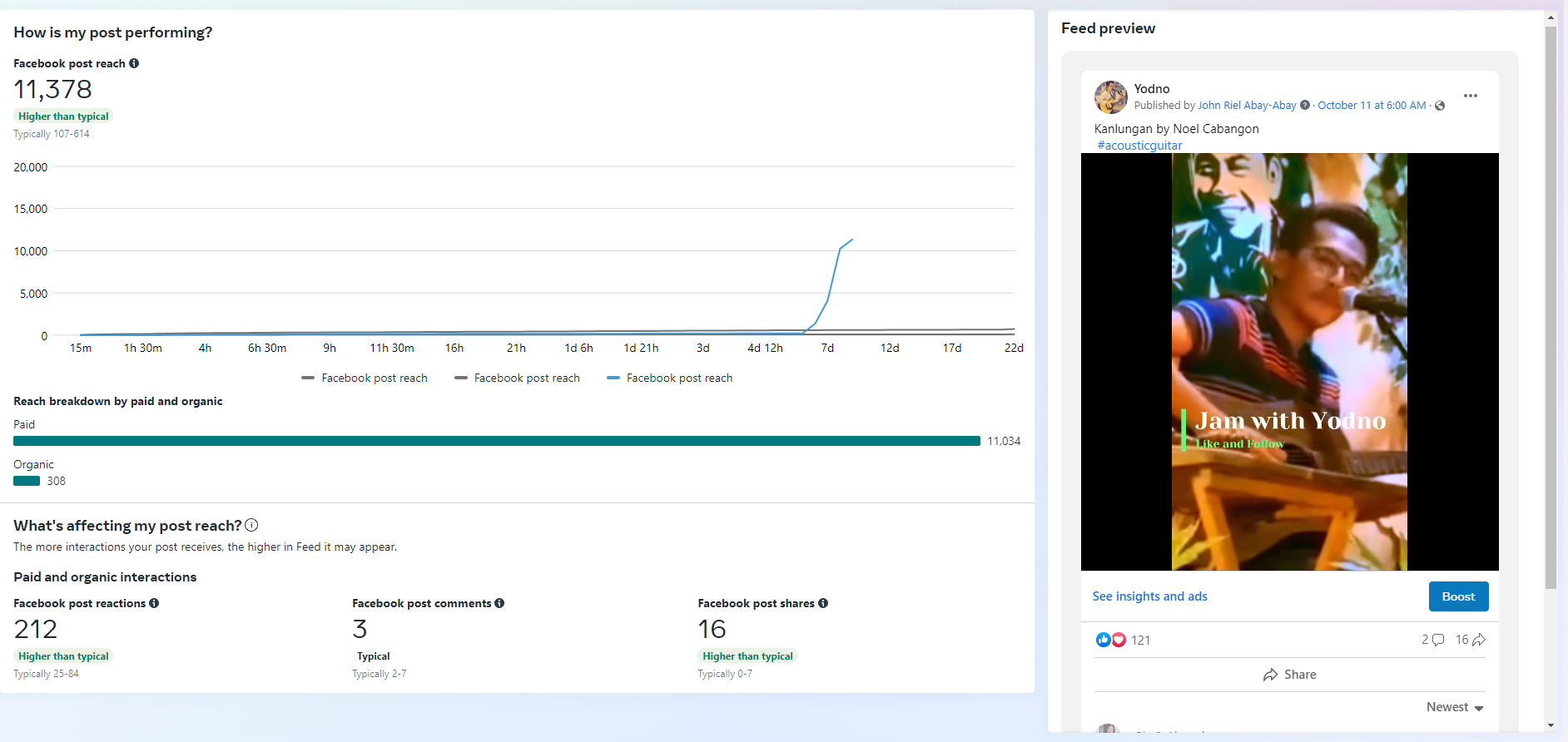The image size is (1568, 742).
Task: Click the red Love reaction icon
Action: click(x=1119, y=640)
